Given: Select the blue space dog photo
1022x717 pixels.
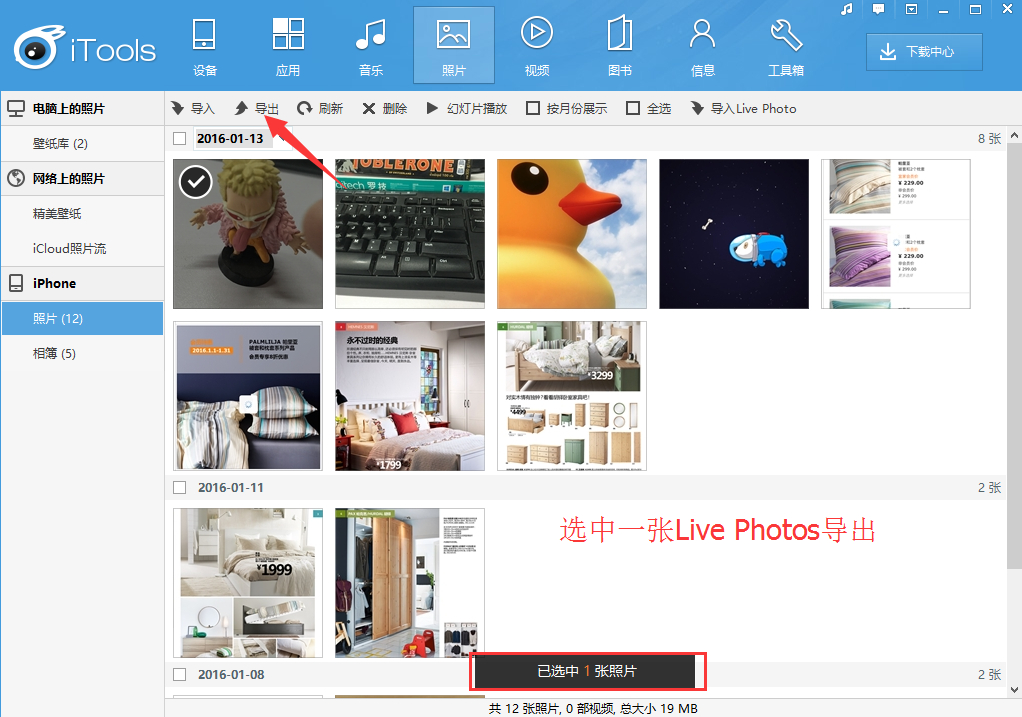Looking at the screenshot, I should (734, 233).
